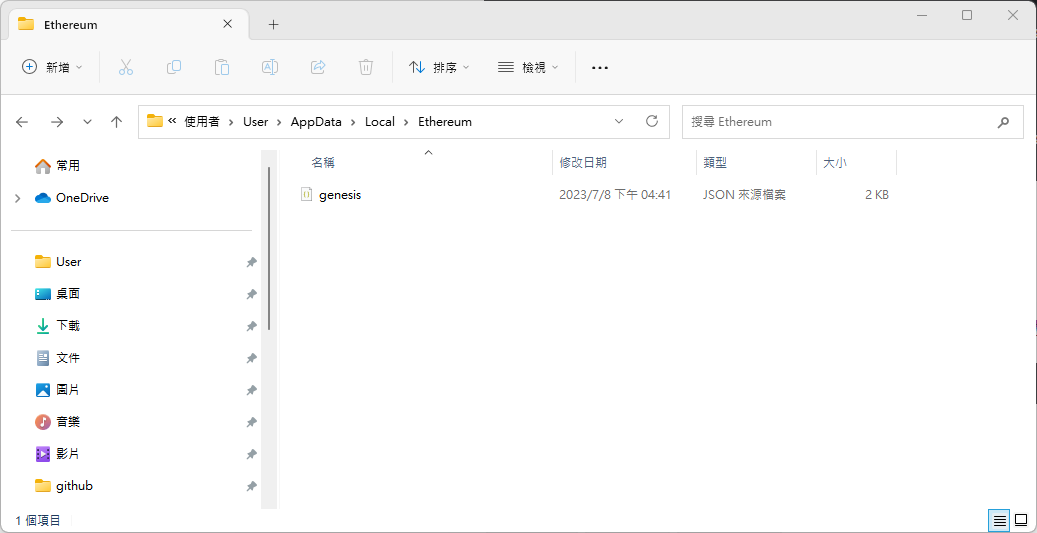Click the search magnifier icon

[1003, 122]
